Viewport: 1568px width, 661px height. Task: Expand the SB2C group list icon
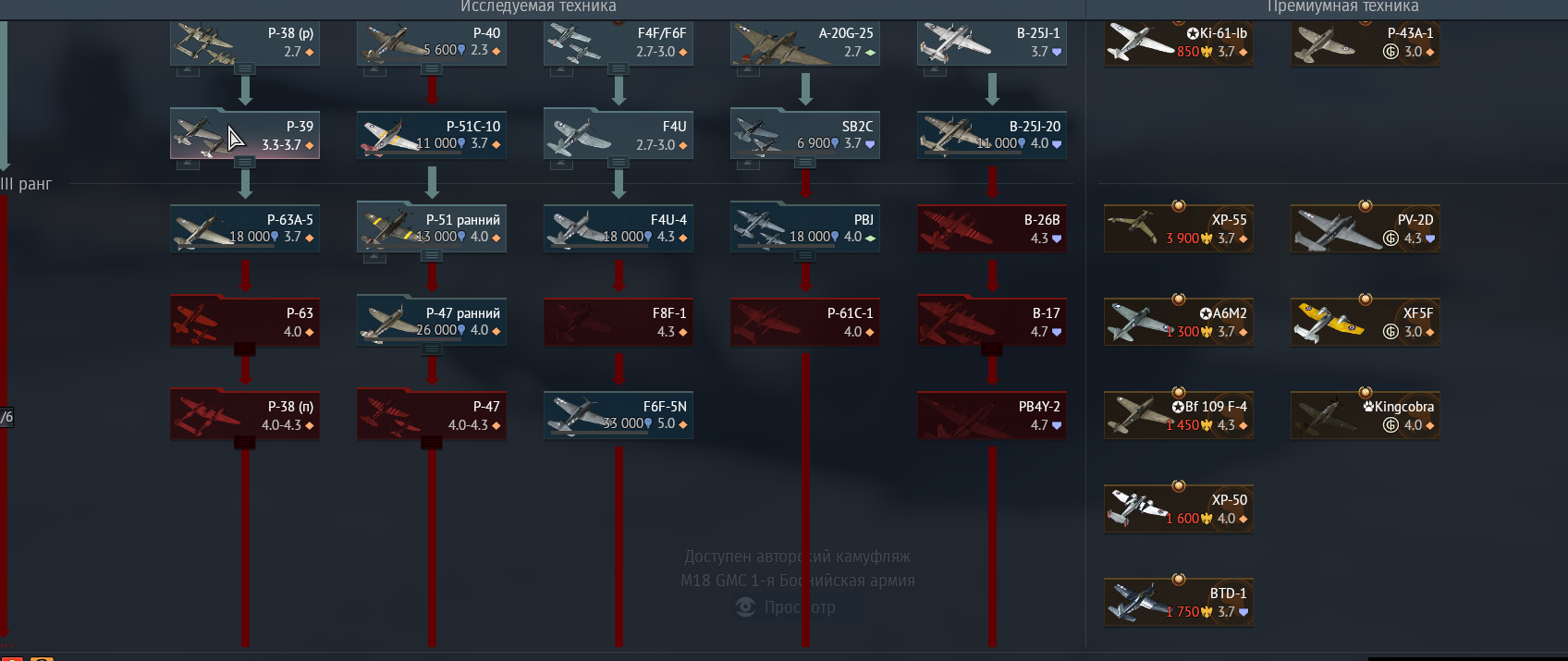click(805, 163)
